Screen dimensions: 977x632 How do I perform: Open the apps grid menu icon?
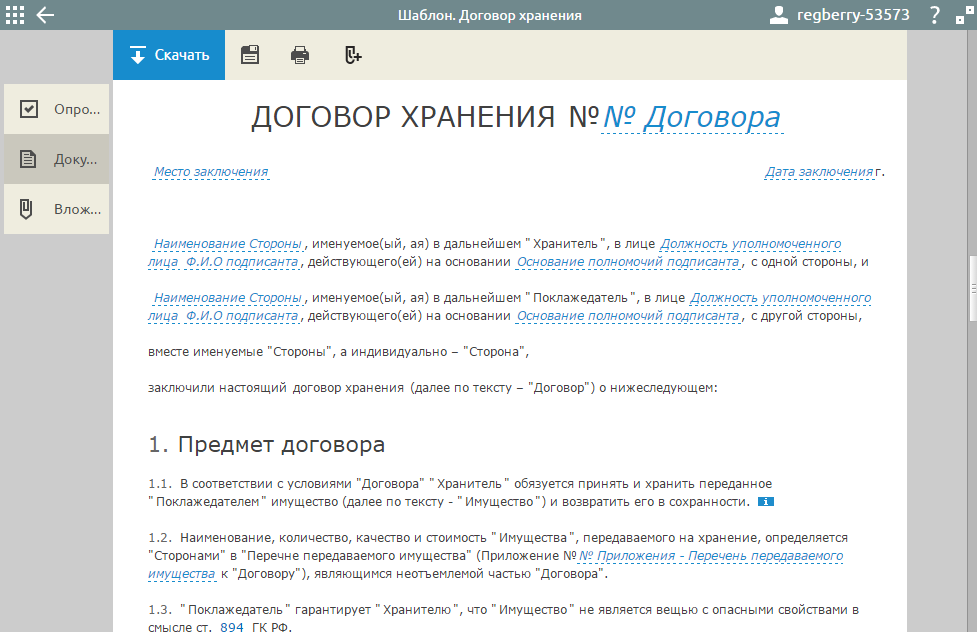pyautogui.click(x=15, y=15)
